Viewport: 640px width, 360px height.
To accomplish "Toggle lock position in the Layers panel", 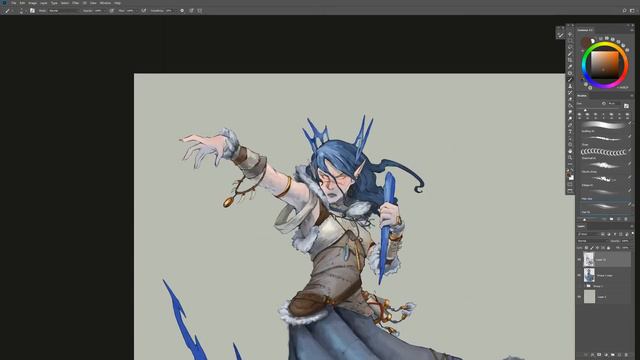I will [x=598, y=248].
